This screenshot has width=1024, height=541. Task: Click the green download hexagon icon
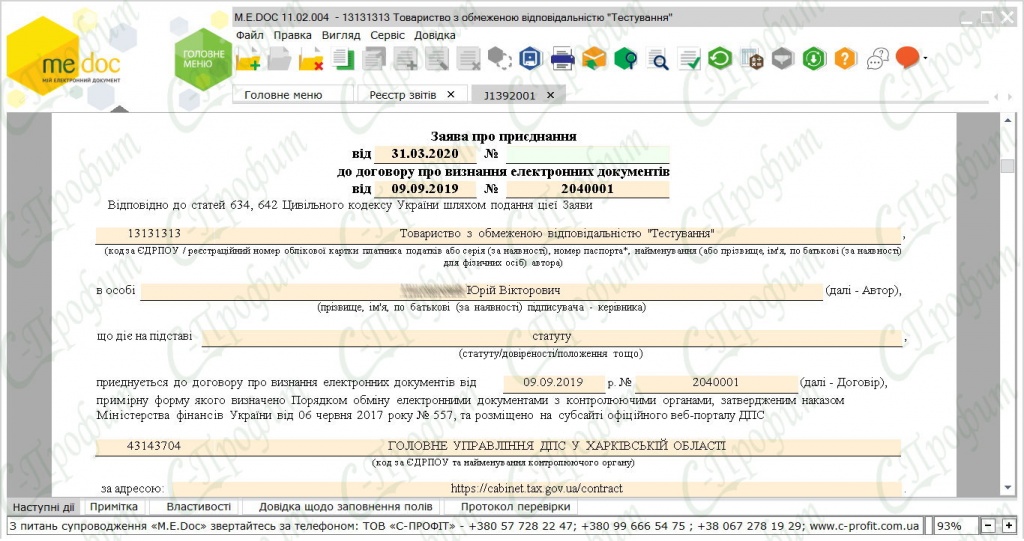814,59
